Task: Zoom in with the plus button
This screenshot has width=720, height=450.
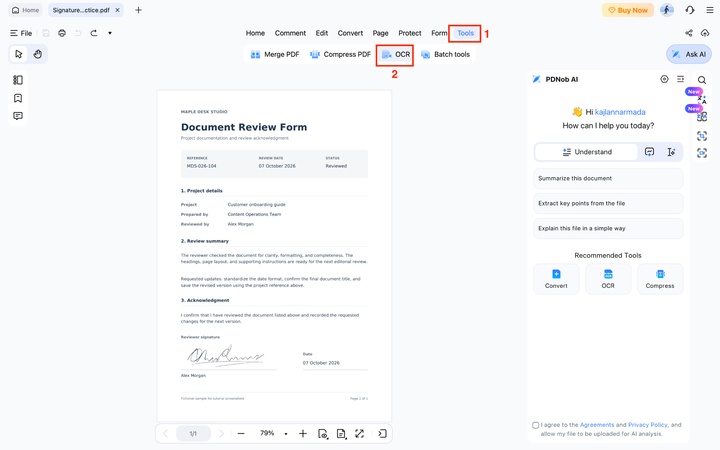Action: click(x=303, y=433)
